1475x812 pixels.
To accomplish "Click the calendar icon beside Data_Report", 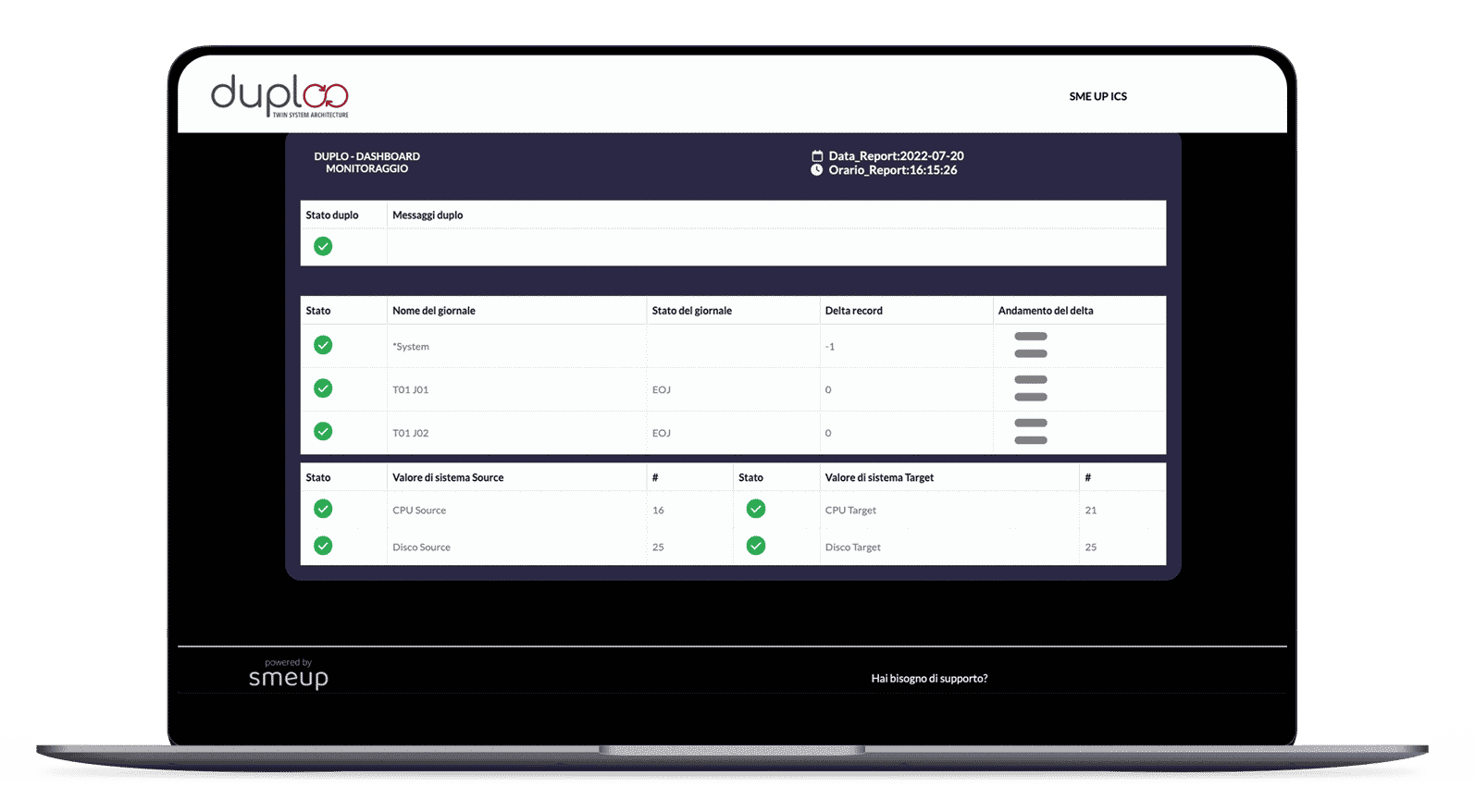I will pyautogui.click(x=817, y=156).
